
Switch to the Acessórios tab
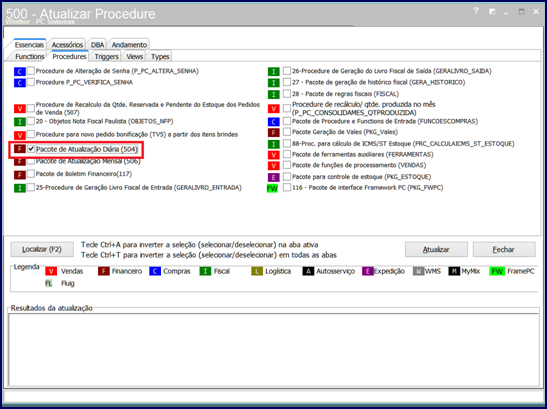point(67,45)
